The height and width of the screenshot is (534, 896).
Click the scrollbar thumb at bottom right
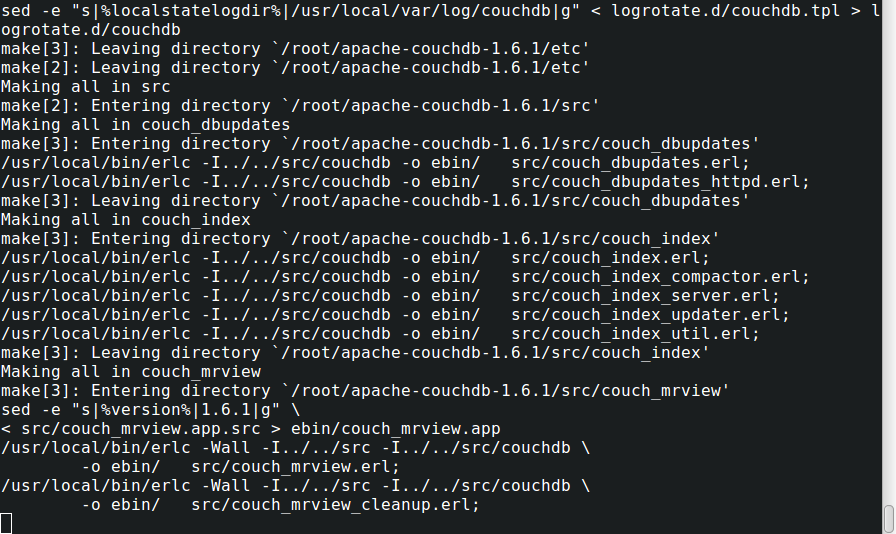point(888,519)
